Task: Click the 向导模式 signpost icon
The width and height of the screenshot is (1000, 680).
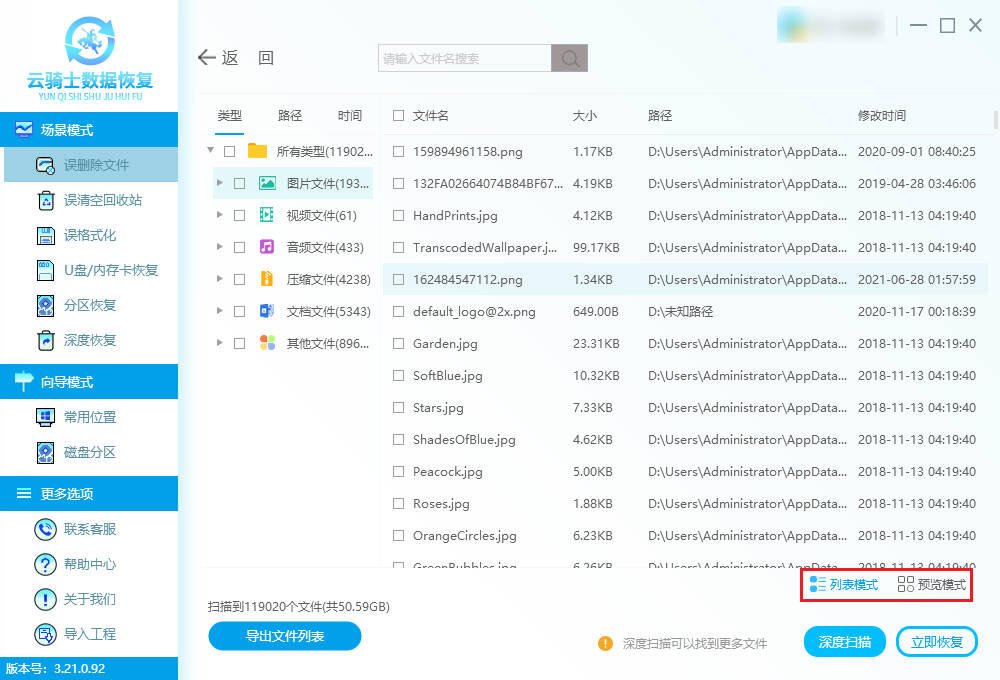Action: 24,381
